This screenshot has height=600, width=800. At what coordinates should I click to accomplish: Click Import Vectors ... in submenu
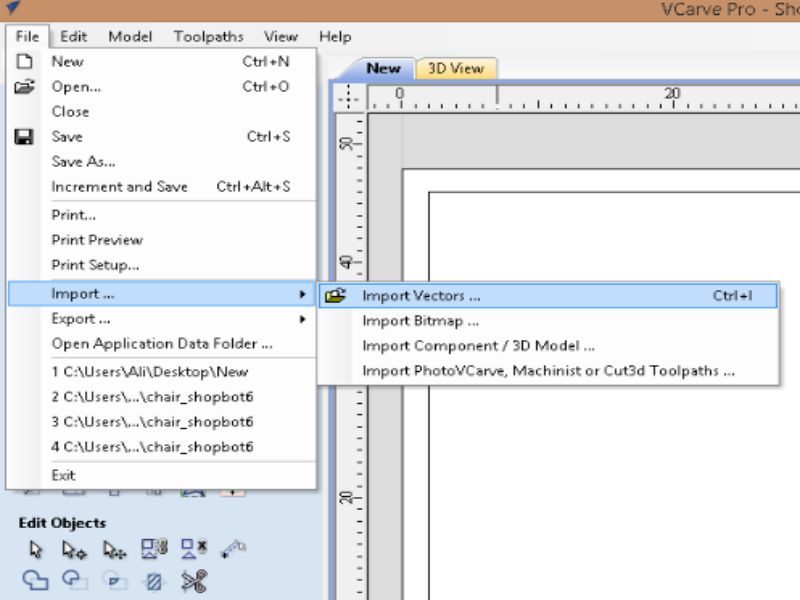tap(548, 295)
